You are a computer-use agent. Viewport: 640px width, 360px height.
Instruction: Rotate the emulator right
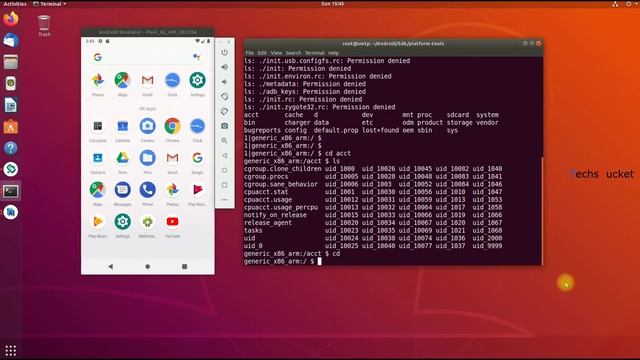click(224, 111)
